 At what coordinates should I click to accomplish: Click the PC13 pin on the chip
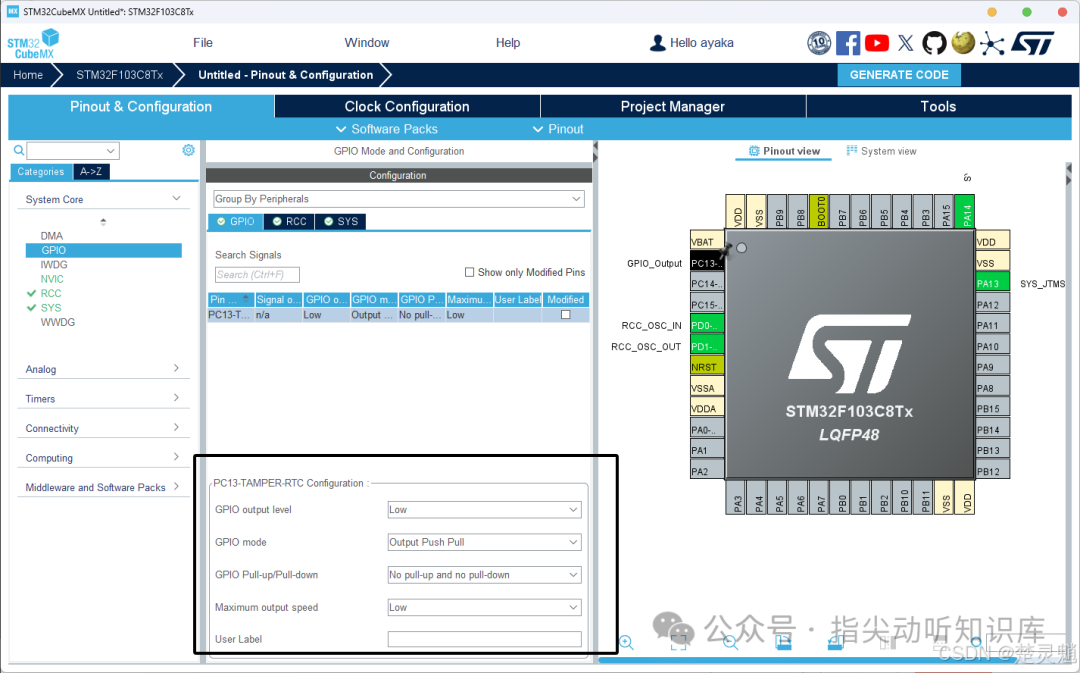(707, 263)
